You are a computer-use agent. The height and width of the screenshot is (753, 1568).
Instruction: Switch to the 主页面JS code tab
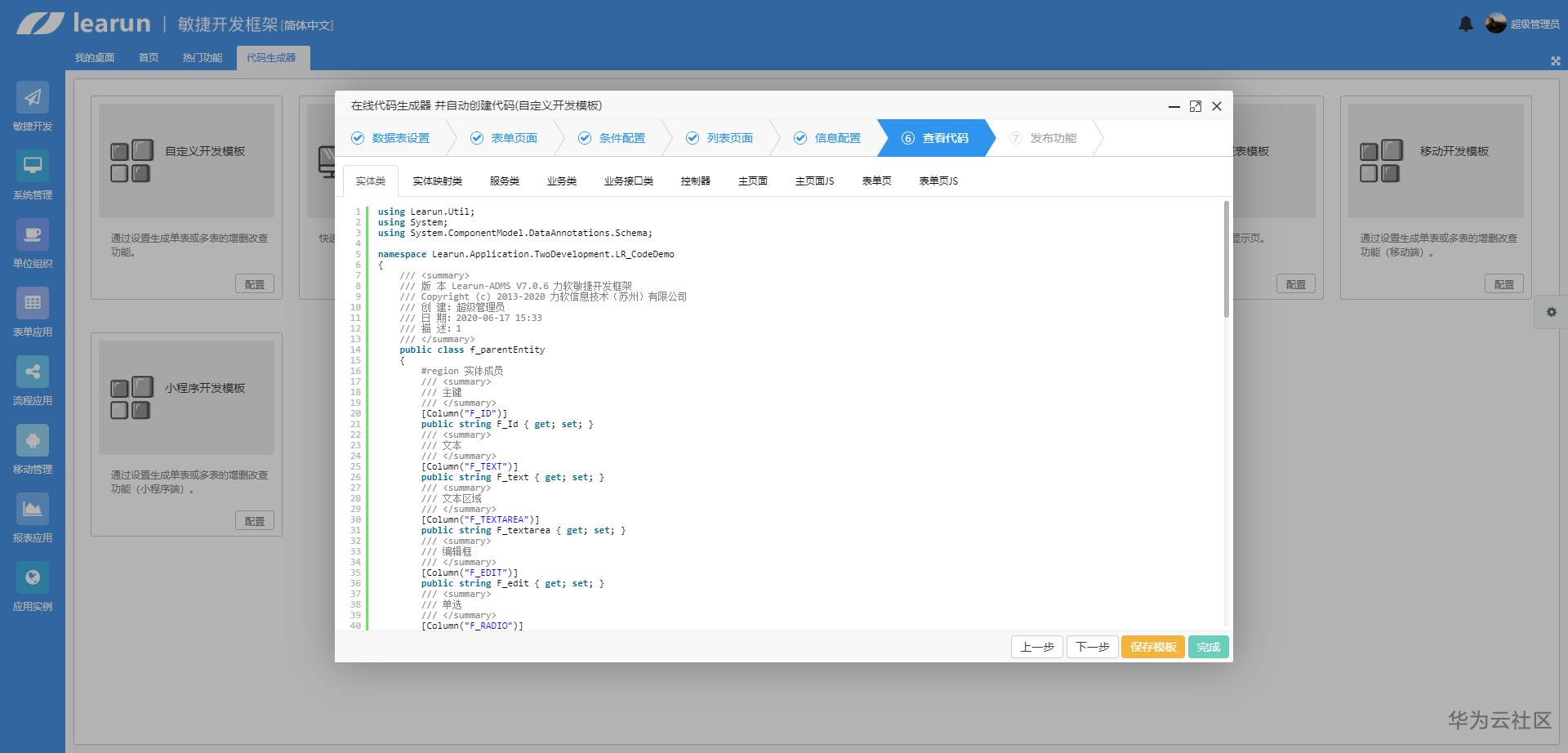815,181
